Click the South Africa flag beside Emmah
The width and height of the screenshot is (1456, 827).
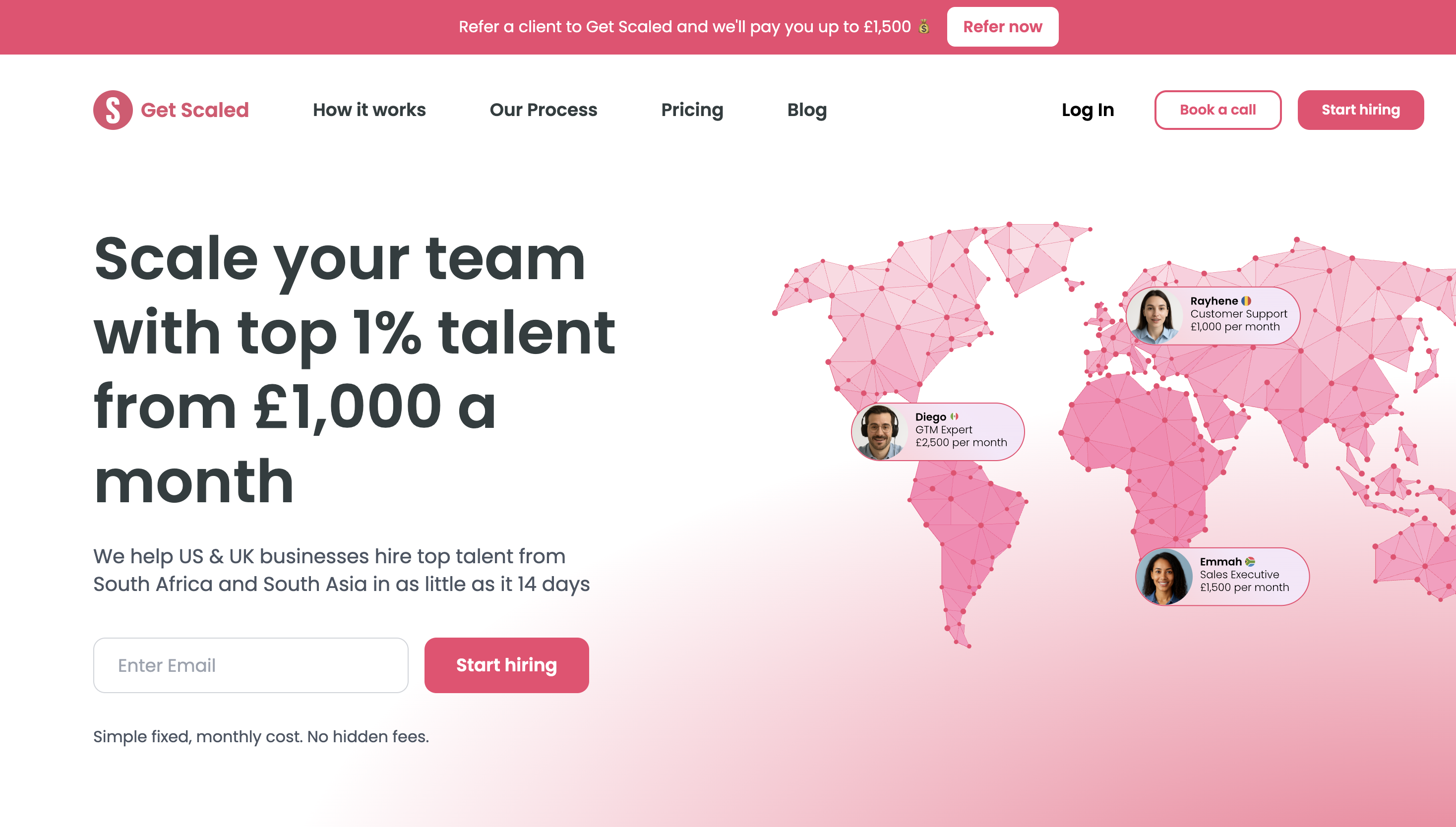point(1250,562)
